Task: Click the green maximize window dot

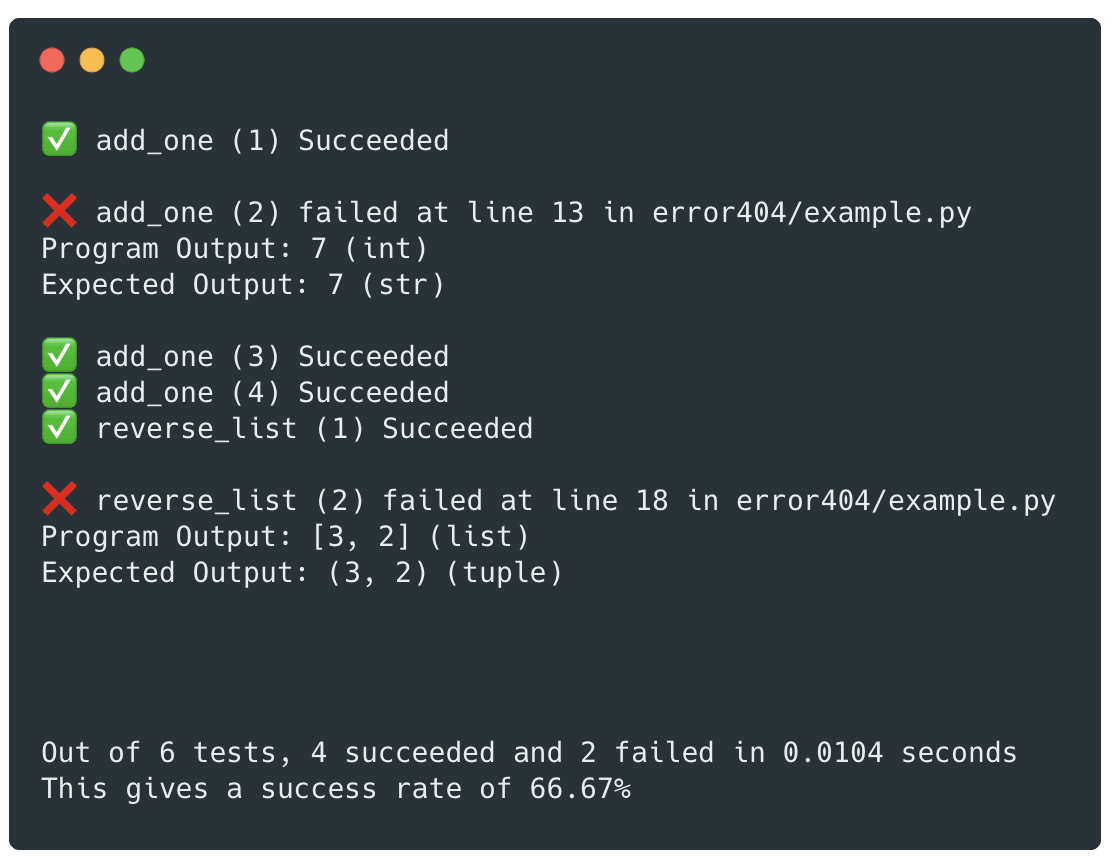Action: (x=132, y=60)
